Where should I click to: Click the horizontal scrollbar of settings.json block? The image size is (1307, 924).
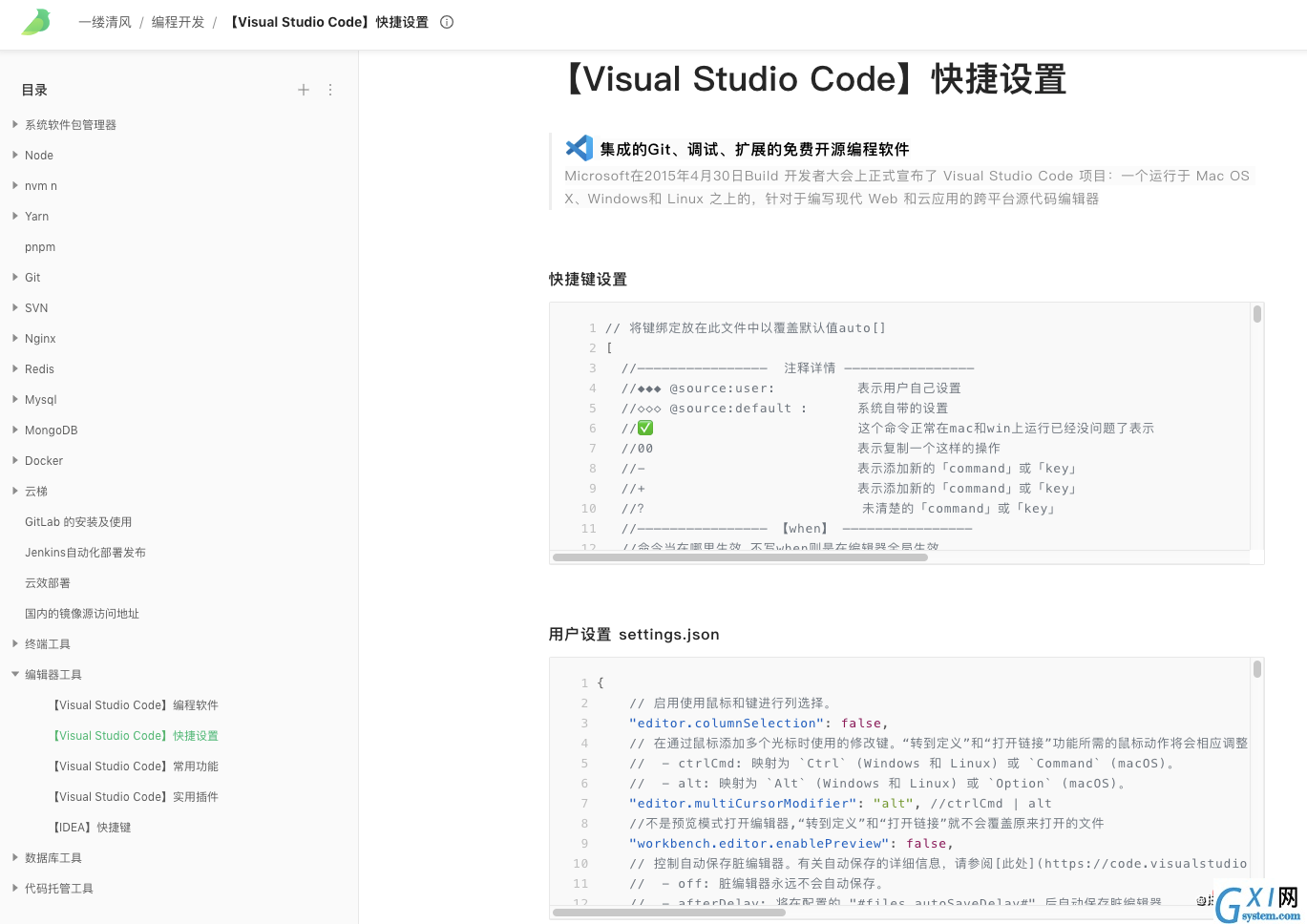coord(668,913)
